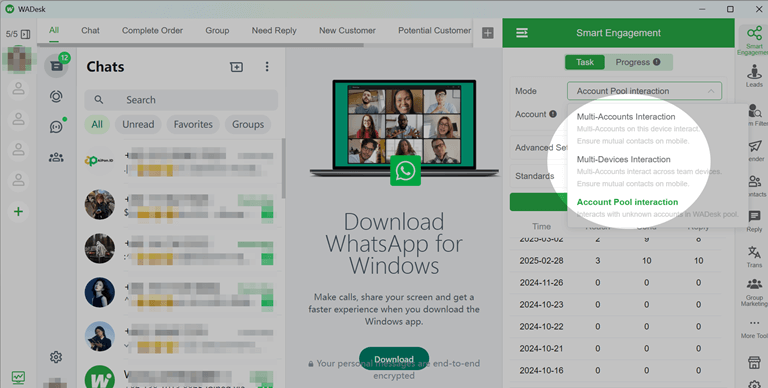Click the Time column header

point(541,226)
